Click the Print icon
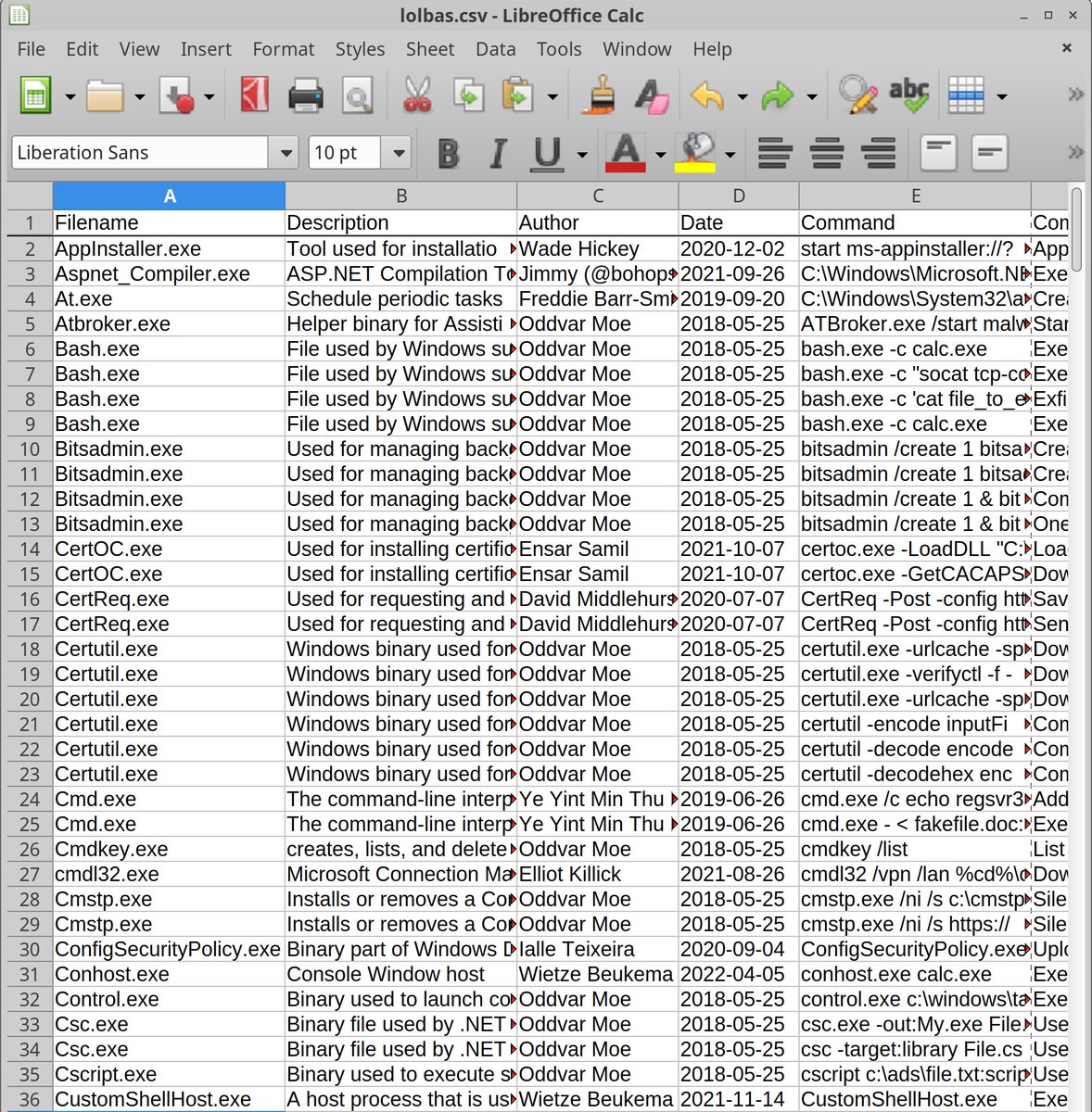Image resolution: width=1092 pixels, height=1112 pixels. click(306, 95)
